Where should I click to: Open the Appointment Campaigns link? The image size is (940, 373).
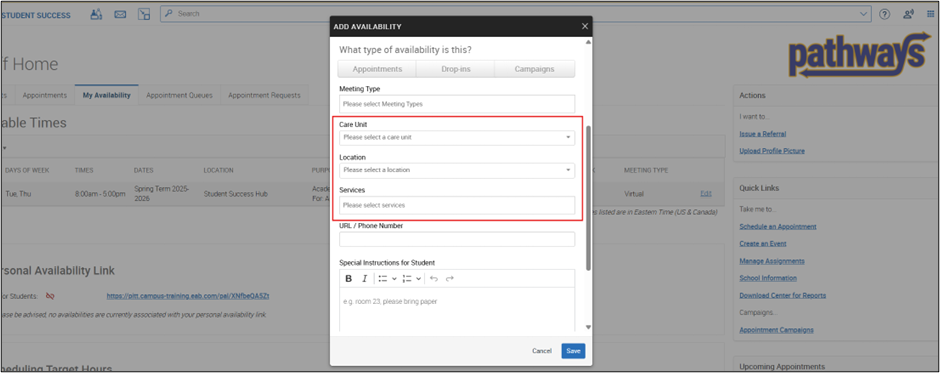pyautogui.click(x=776, y=330)
